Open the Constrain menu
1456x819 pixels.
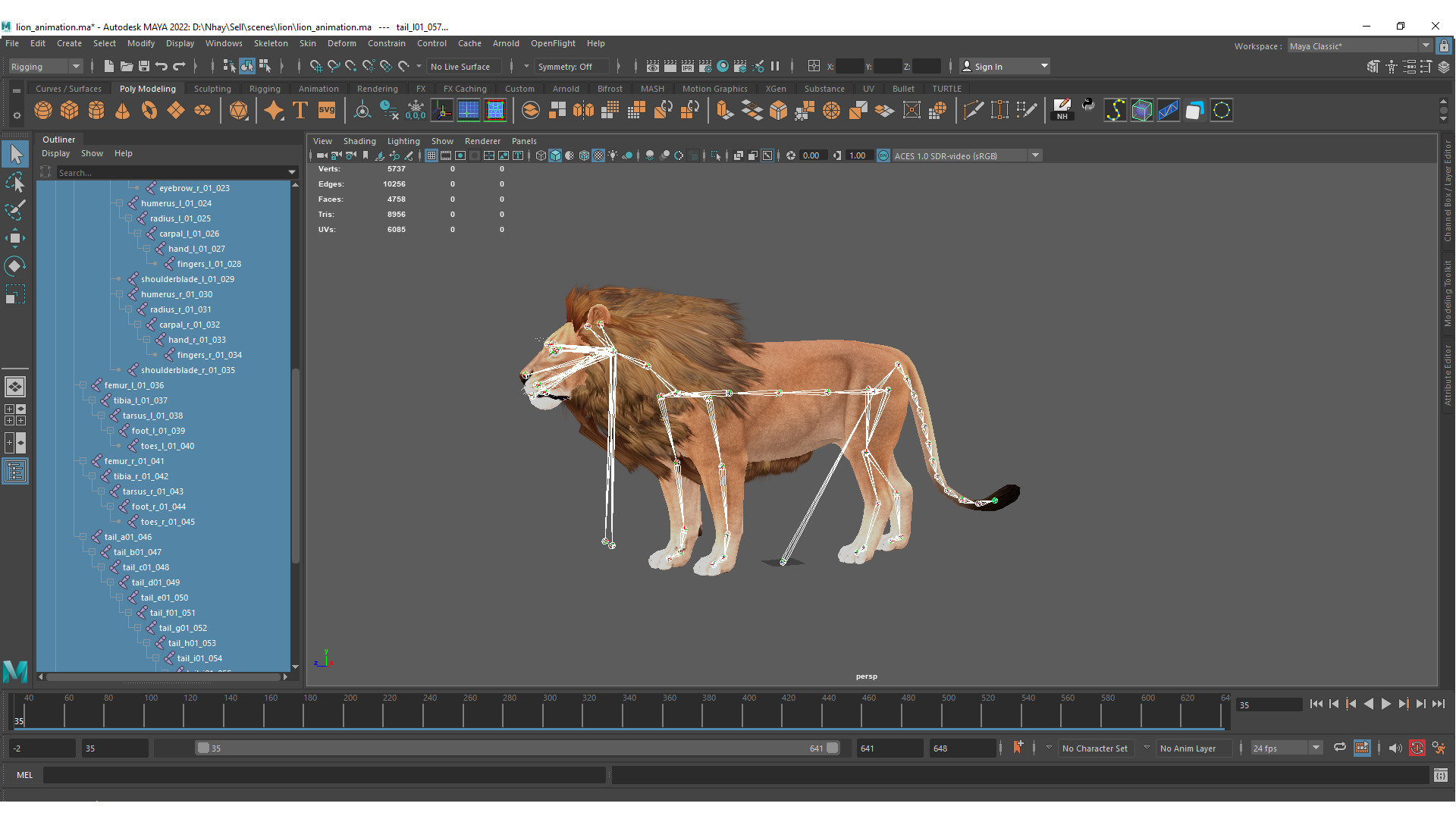[386, 43]
